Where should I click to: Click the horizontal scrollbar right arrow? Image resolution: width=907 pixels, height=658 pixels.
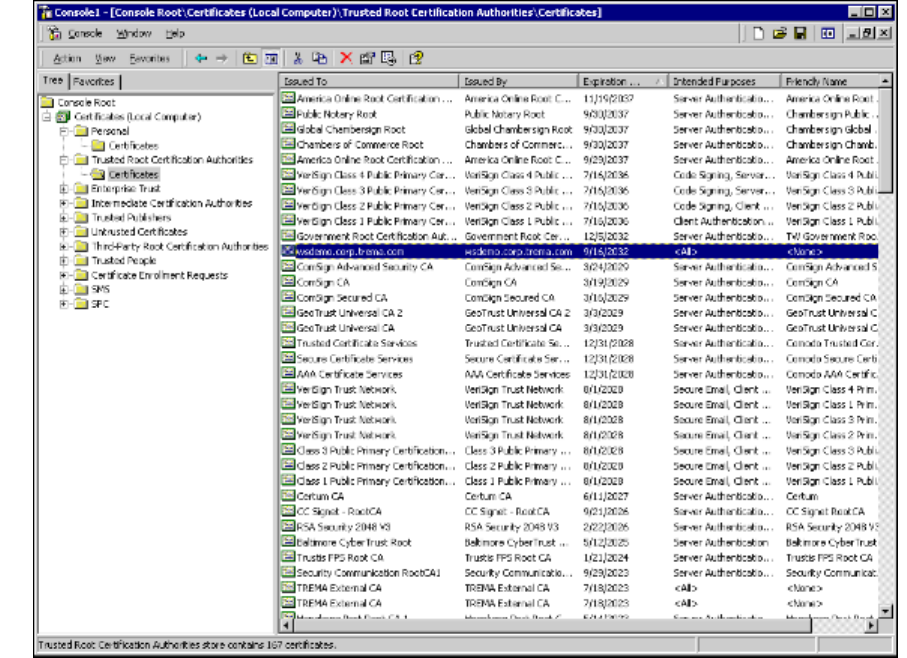click(871, 625)
